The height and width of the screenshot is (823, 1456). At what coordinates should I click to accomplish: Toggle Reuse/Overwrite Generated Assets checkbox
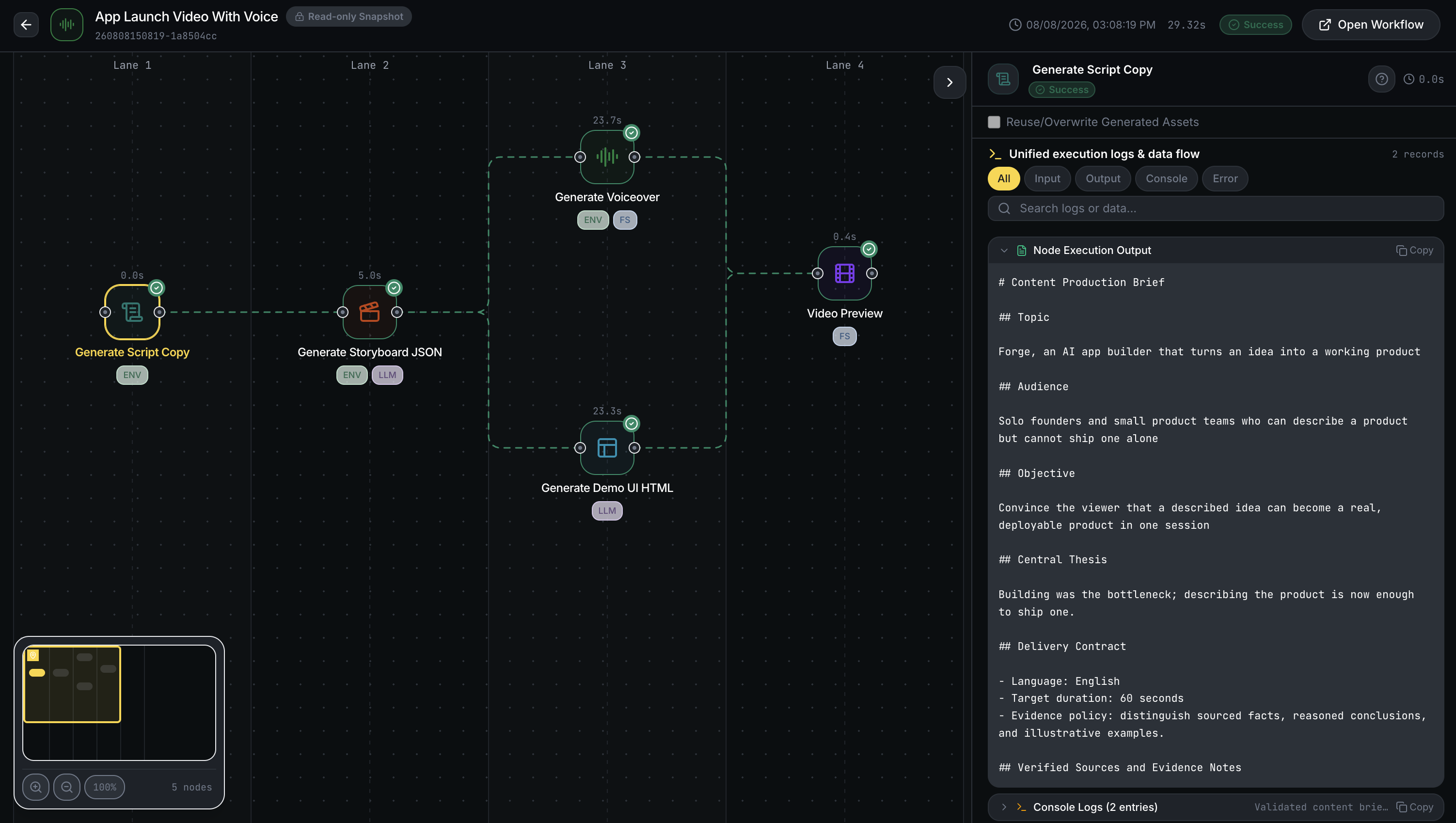[994, 122]
